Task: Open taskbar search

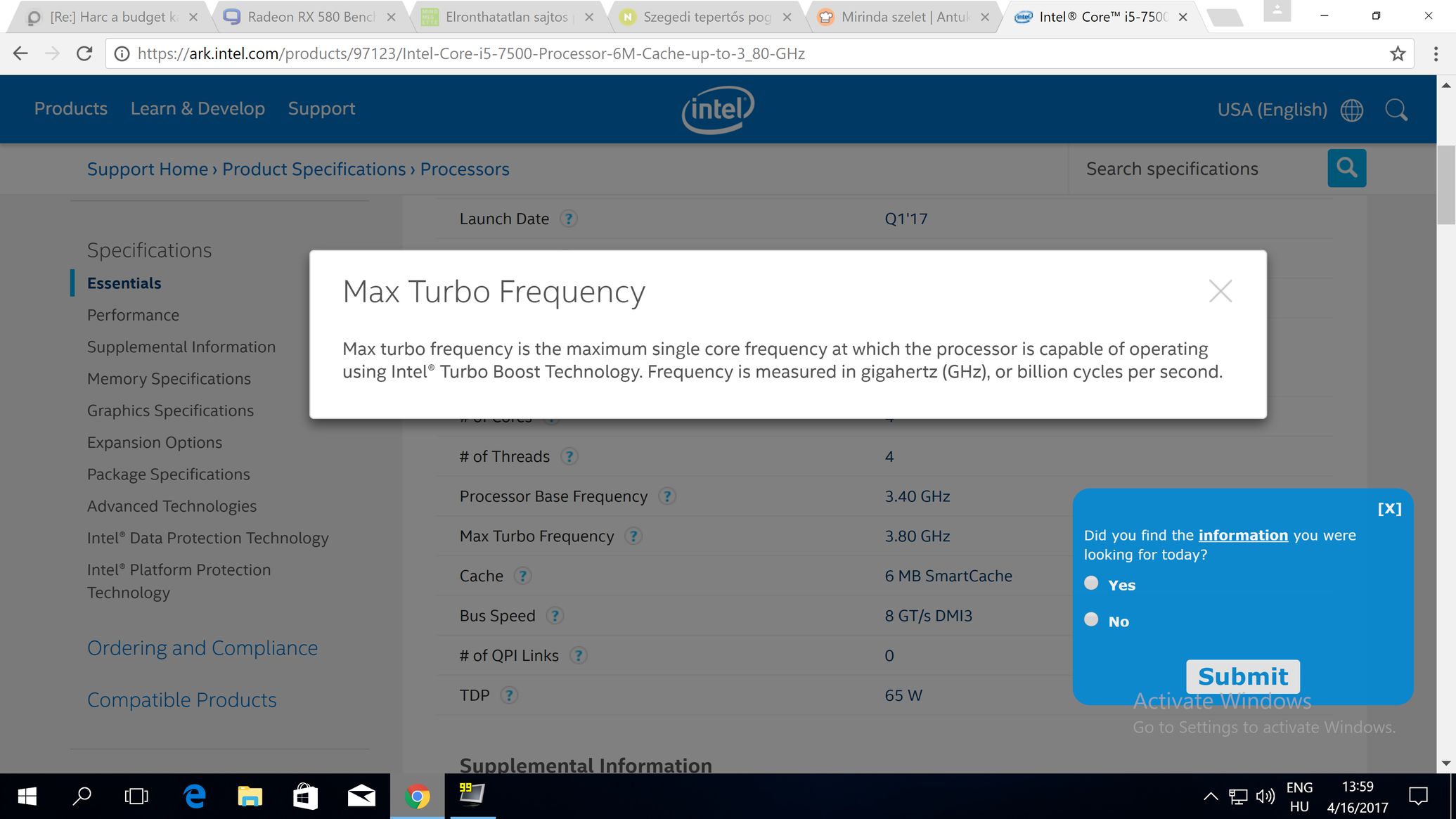Action: click(82, 796)
